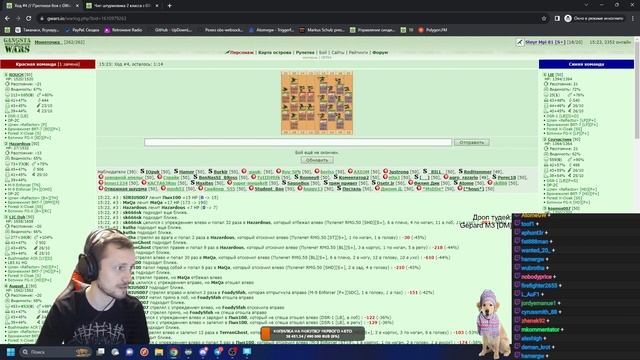This screenshot has height=360, width=640.
Task: Open the PolygonFM bookmark
Action: [433, 30]
